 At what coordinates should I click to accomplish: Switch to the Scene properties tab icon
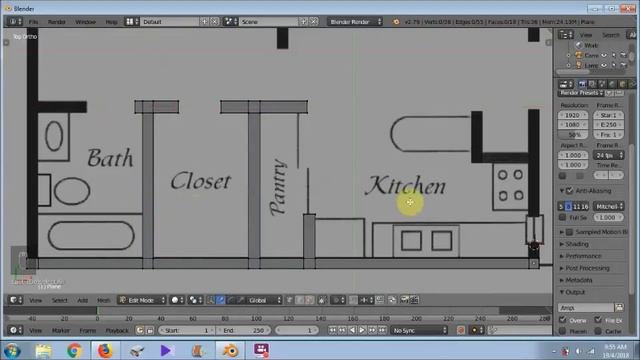click(x=602, y=84)
